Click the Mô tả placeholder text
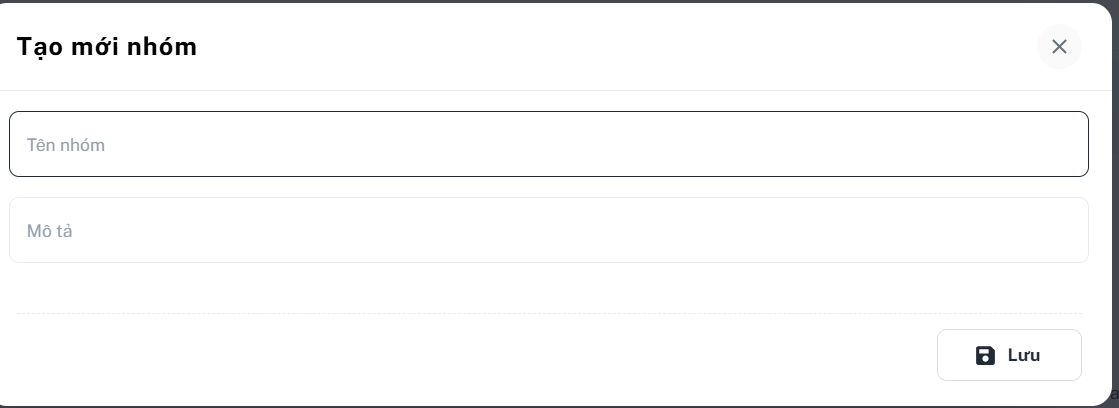The height and width of the screenshot is (408, 1119). [x=50, y=231]
